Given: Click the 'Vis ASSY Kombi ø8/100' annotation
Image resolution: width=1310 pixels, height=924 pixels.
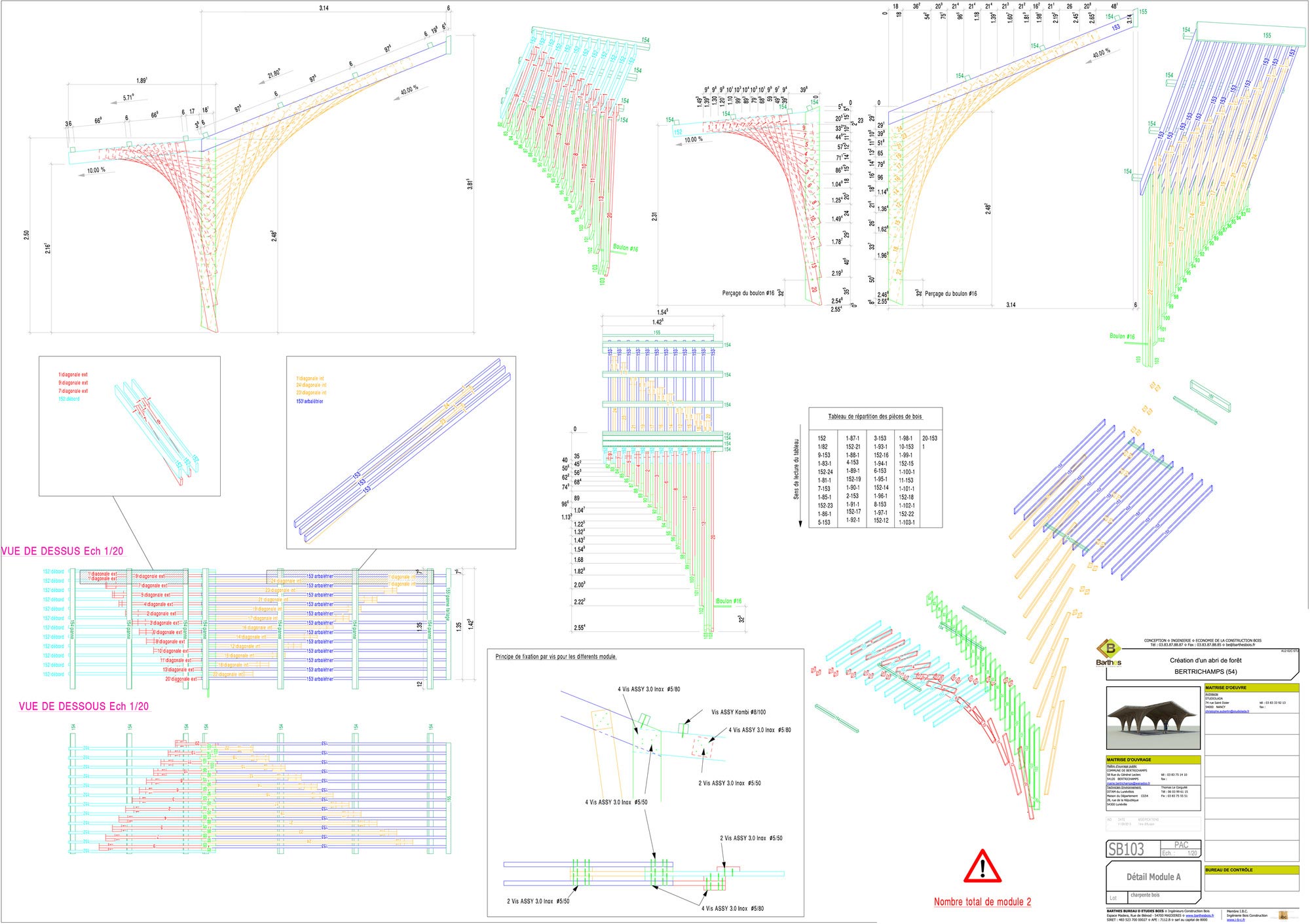Looking at the screenshot, I should click(738, 712).
